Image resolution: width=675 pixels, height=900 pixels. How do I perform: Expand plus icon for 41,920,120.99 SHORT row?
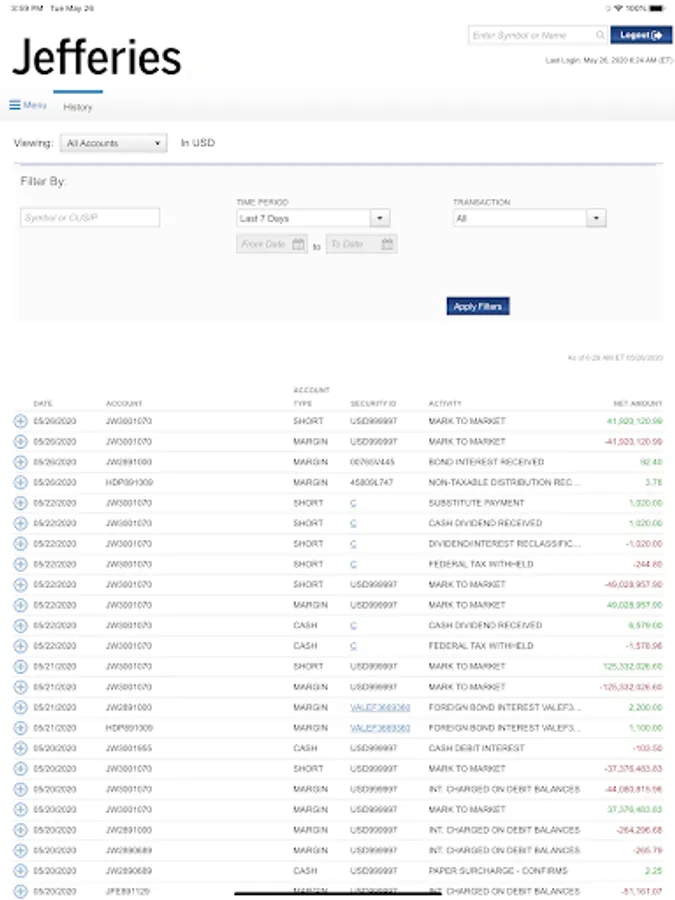(x=20, y=421)
